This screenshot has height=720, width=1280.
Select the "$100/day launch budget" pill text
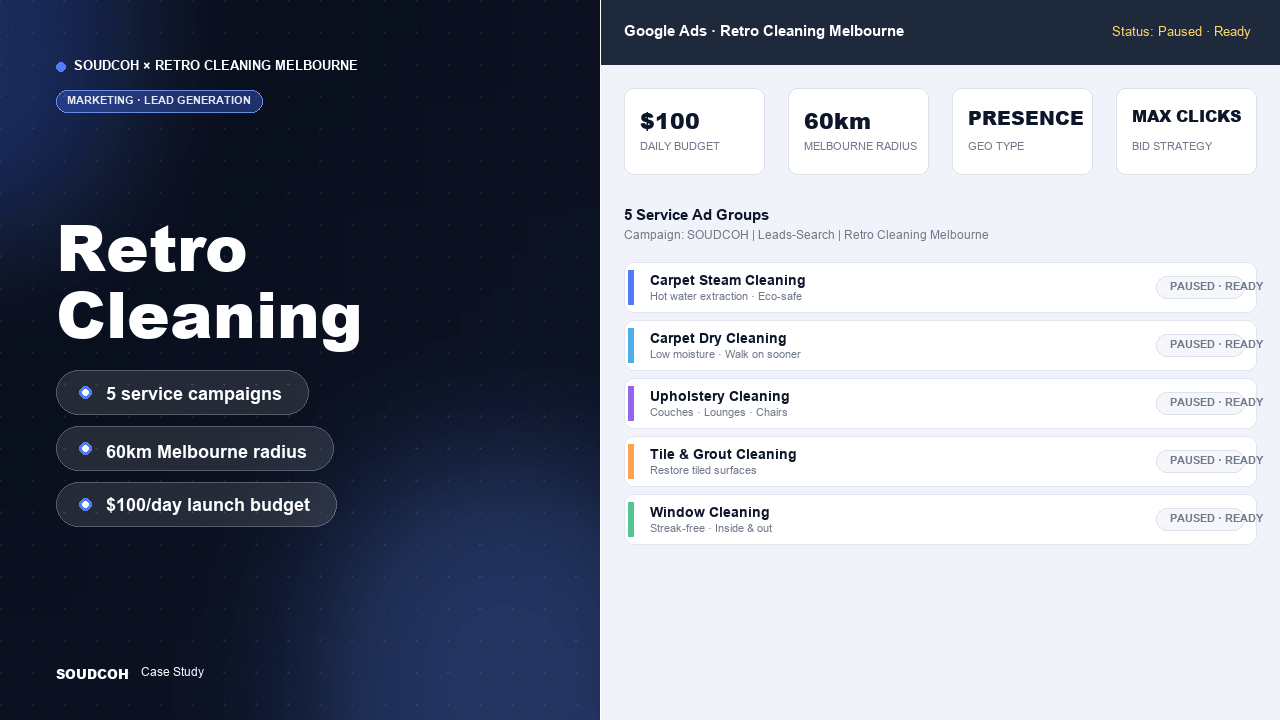[x=208, y=505]
